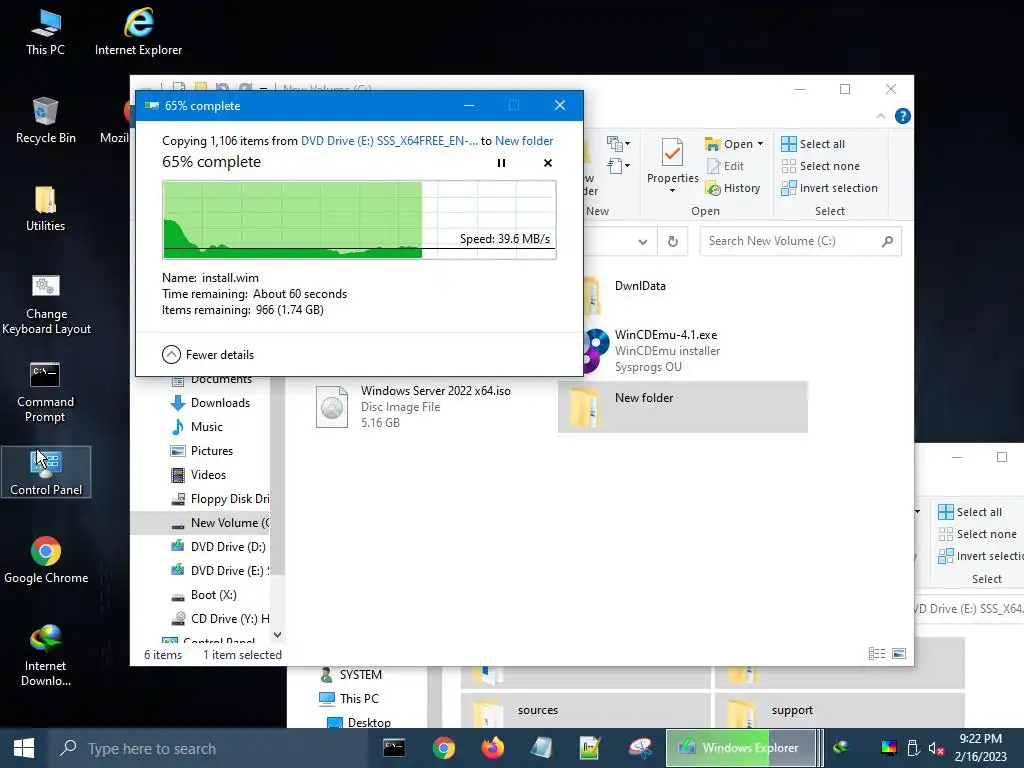The height and width of the screenshot is (768, 1024).
Task: Switch to large icons view icon
Action: point(899,654)
